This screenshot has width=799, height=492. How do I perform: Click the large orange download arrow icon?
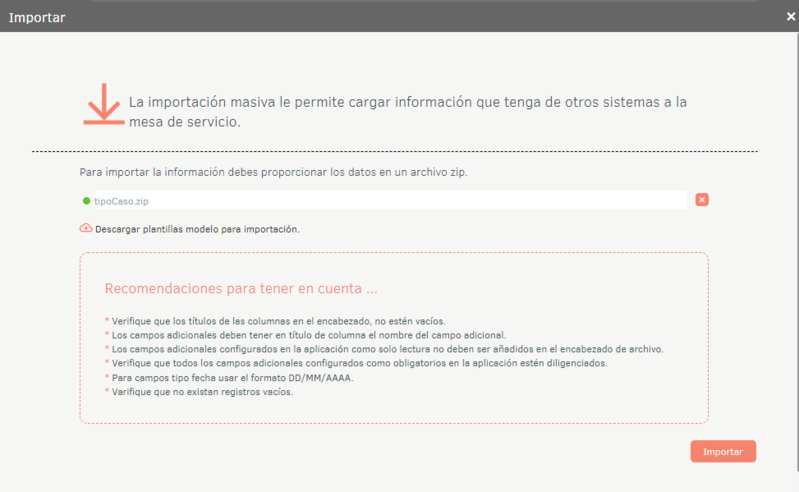[102, 105]
